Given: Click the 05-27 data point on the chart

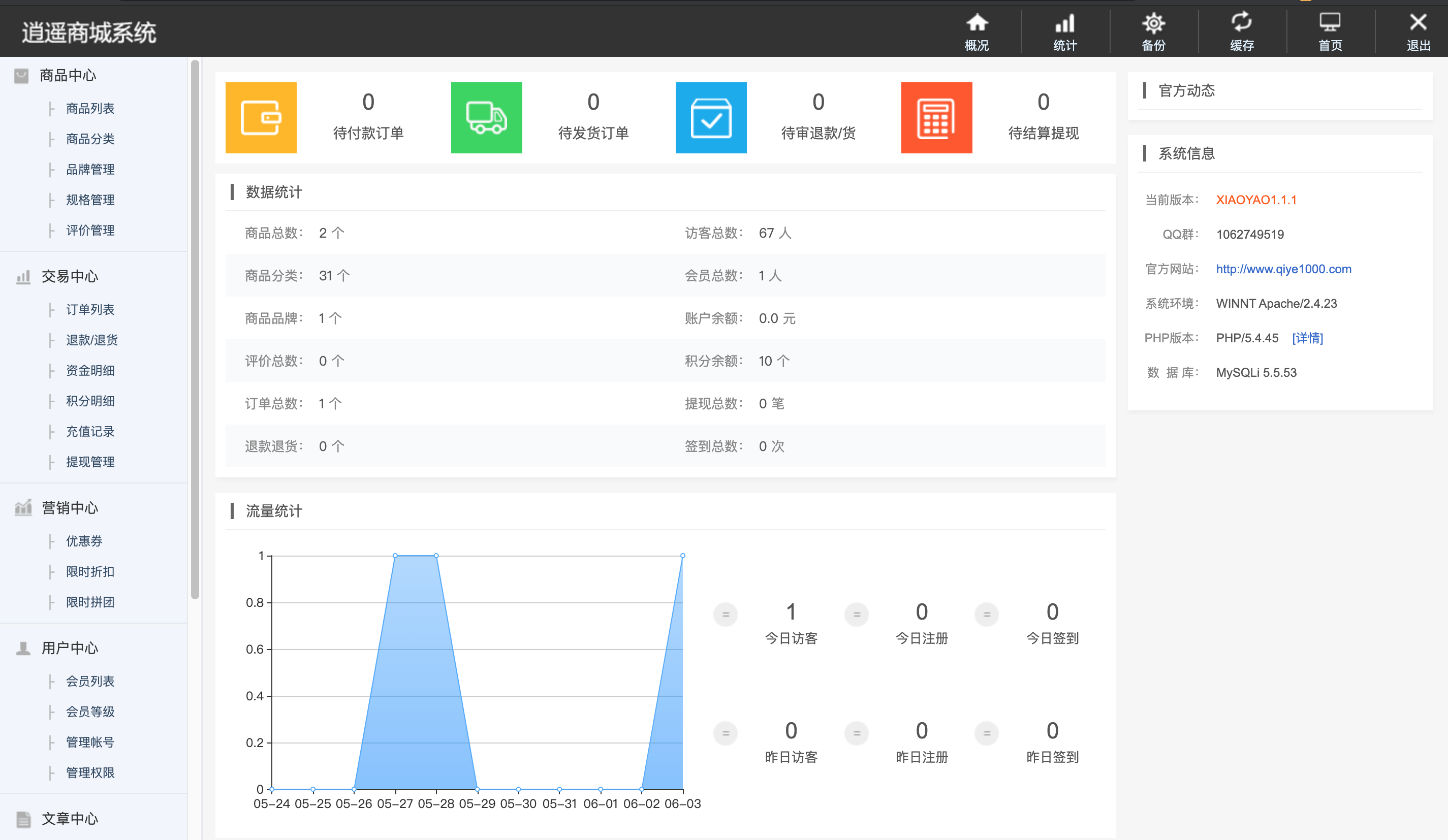Looking at the screenshot, I should pos(395,556).
